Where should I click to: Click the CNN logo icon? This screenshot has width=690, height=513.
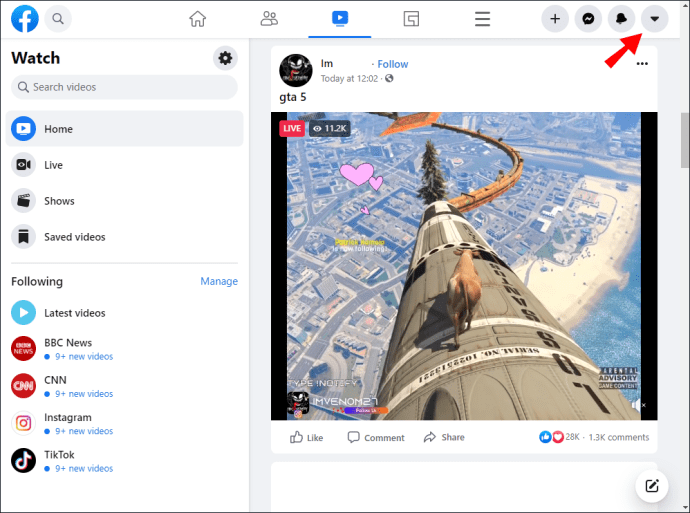point(23,386)
